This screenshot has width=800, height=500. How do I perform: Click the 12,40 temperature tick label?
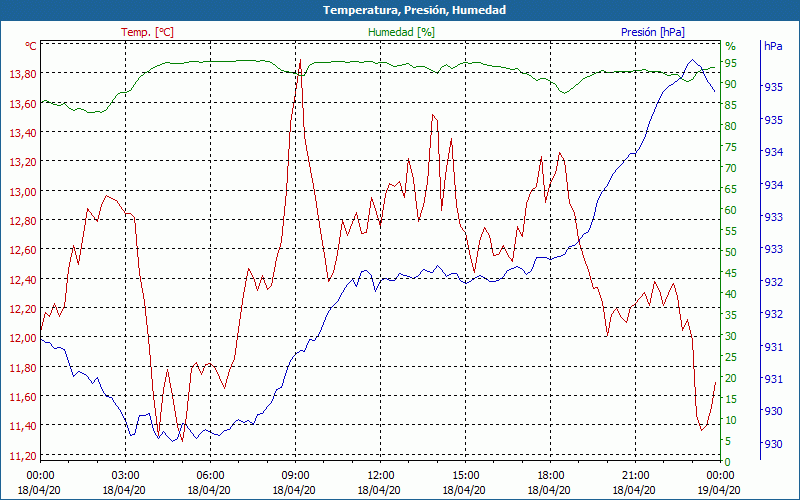click(23, 280)
